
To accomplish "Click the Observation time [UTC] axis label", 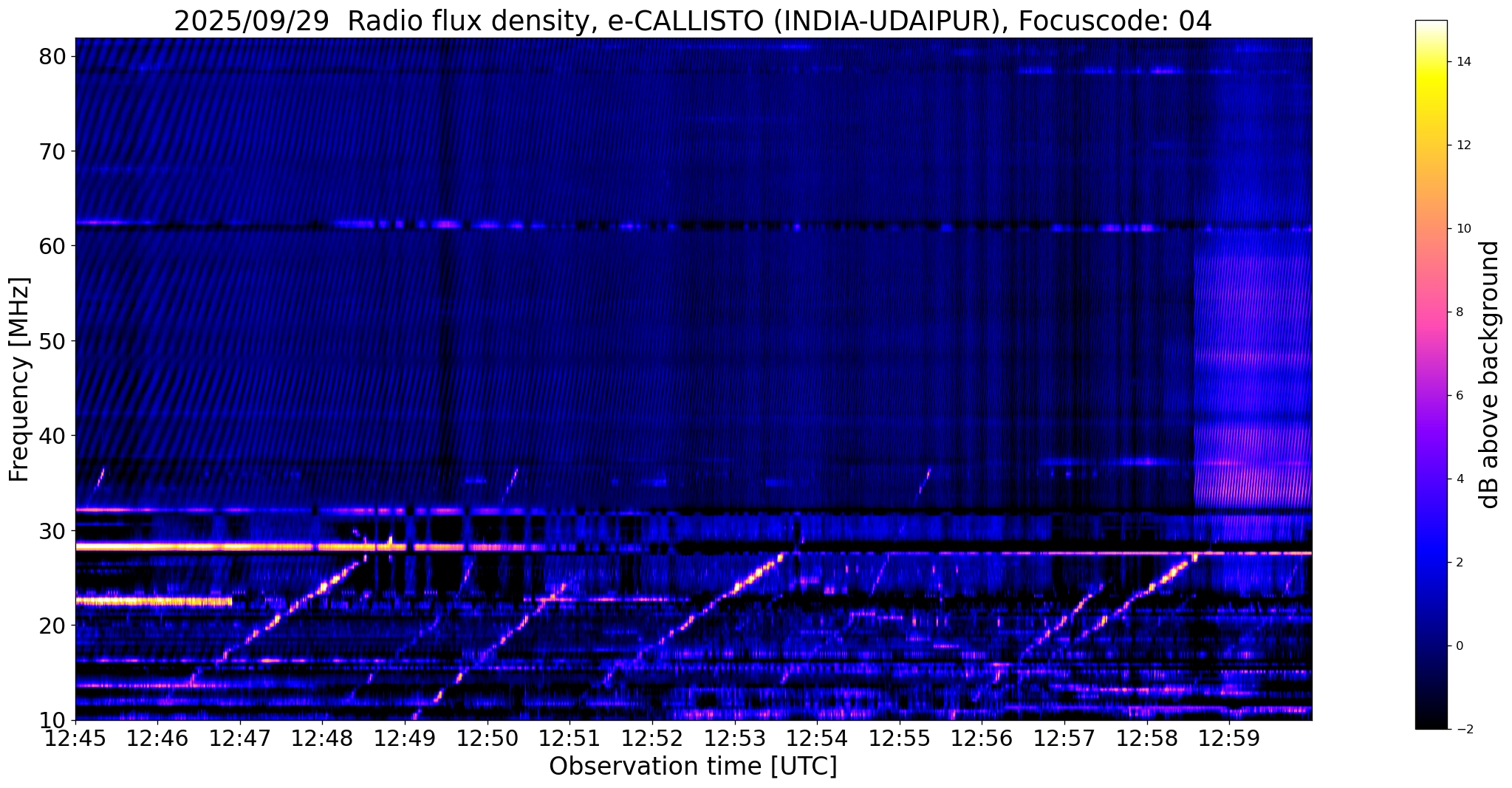I will [693, 767].
